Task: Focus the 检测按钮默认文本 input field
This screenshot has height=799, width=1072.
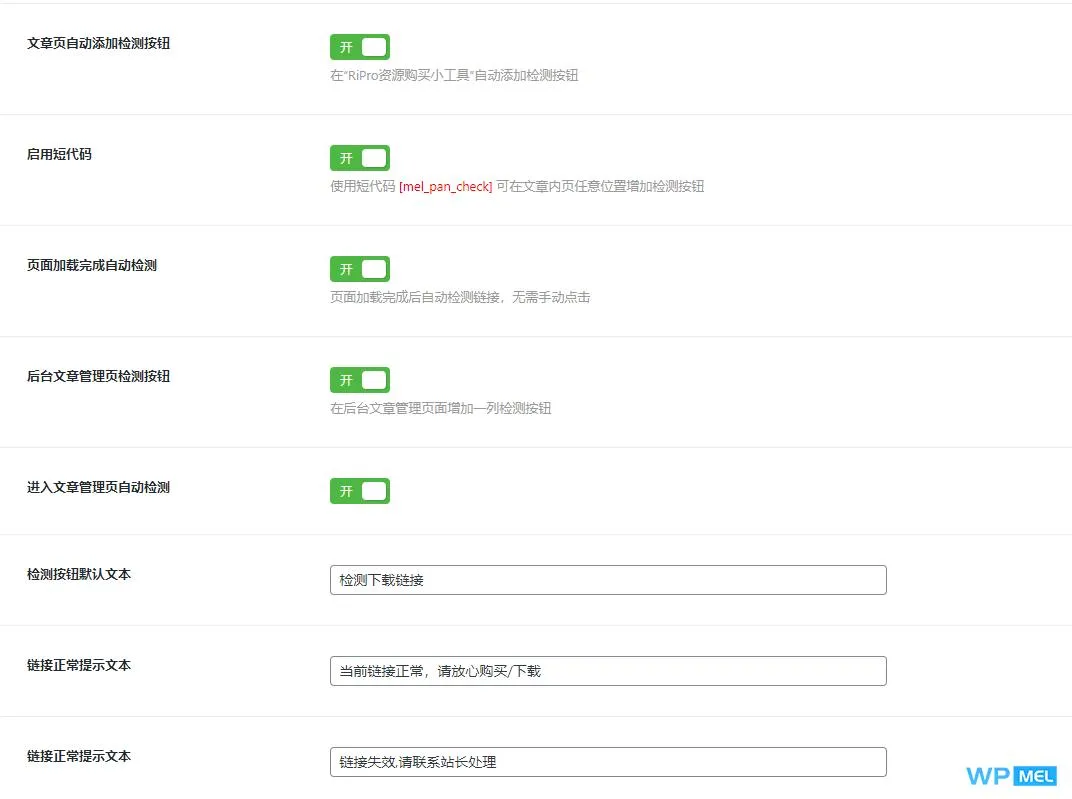Action: 608,580
